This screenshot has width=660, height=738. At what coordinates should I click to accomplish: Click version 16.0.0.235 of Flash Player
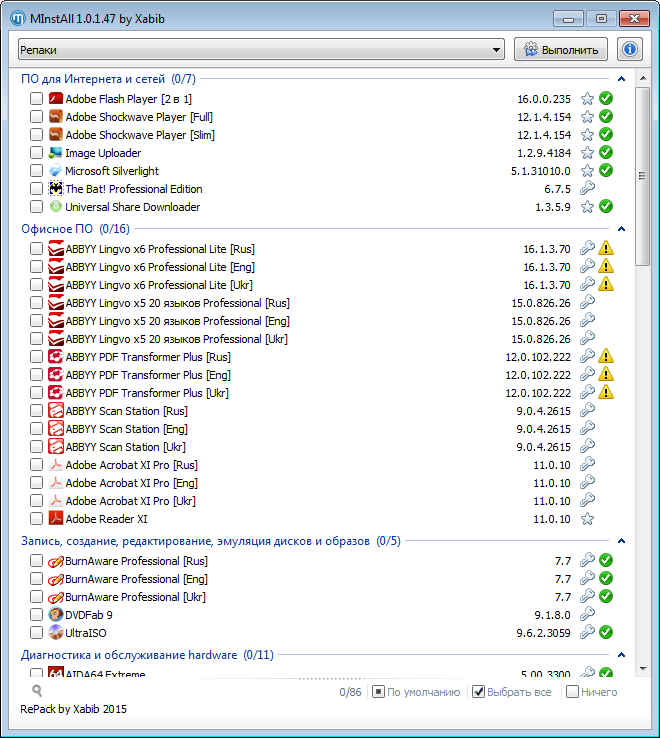(x=544, y=99)
